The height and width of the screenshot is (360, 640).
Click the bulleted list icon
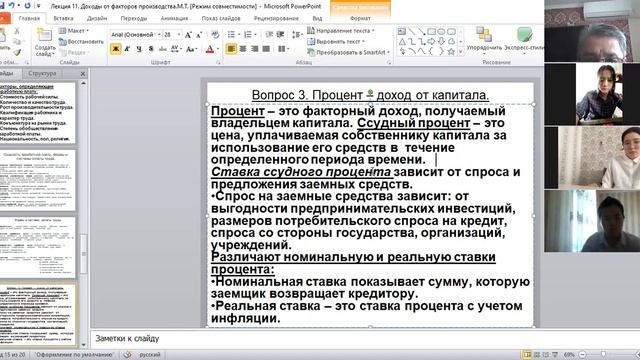pyautogui.click(x=231, y=35)
